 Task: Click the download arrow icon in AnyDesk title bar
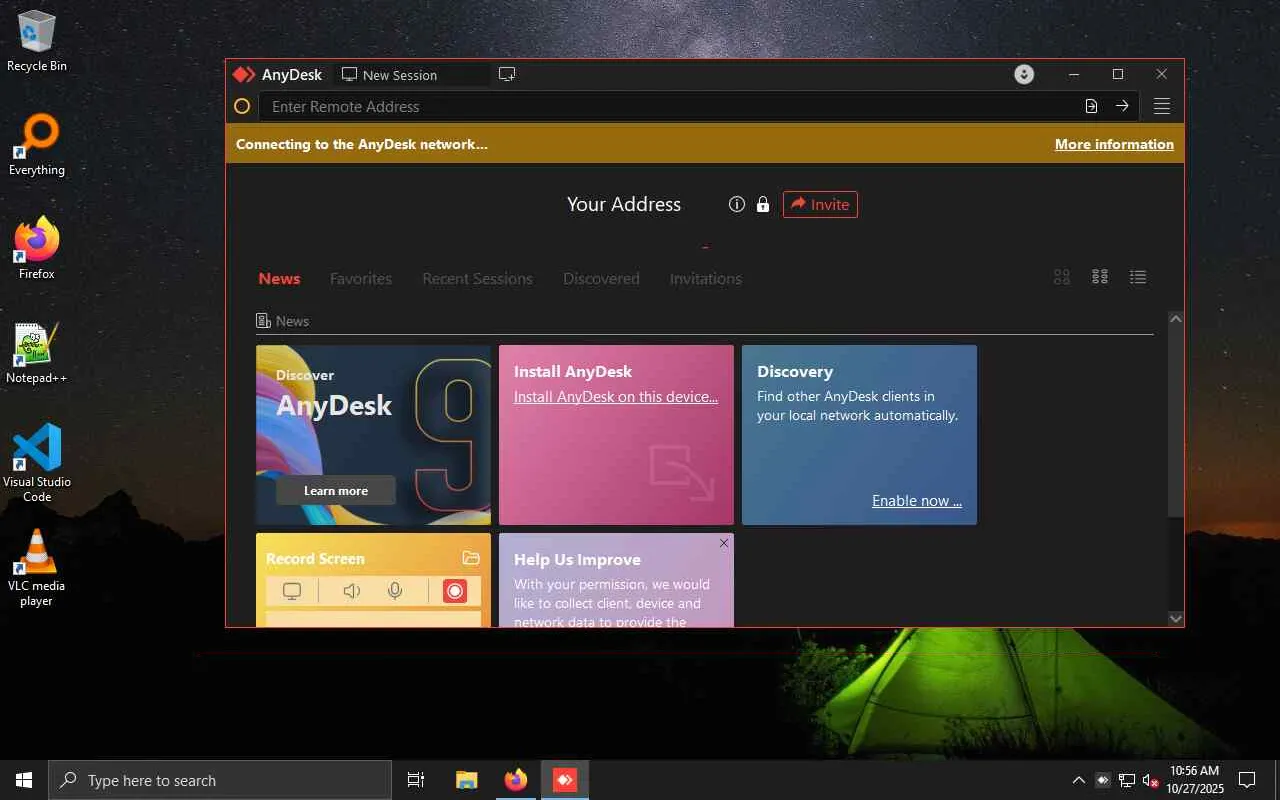pos(1023,74)
